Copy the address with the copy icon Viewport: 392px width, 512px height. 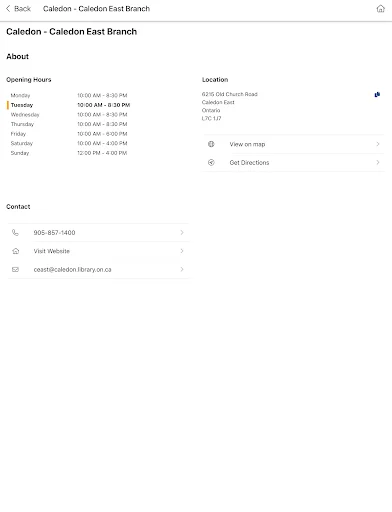click(377, 95)
